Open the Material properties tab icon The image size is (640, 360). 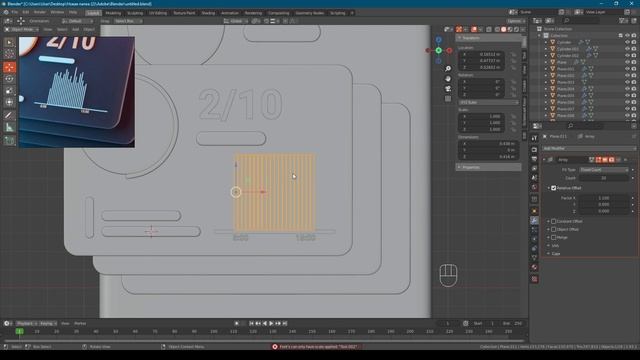coord(534,267)
